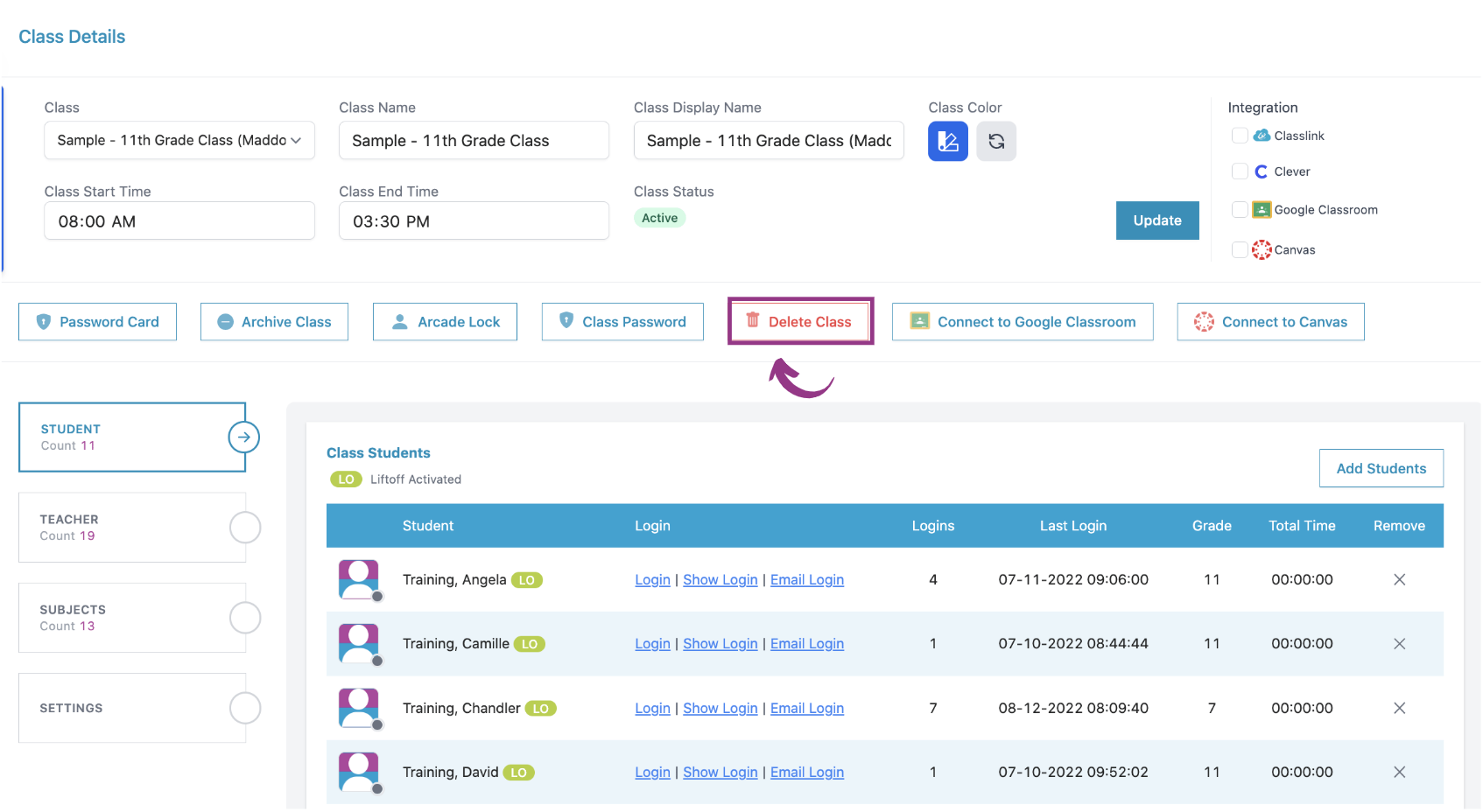Remove Camille Training from class
The width and height of the screenshot is (1483, 812).
point(1399,644)
